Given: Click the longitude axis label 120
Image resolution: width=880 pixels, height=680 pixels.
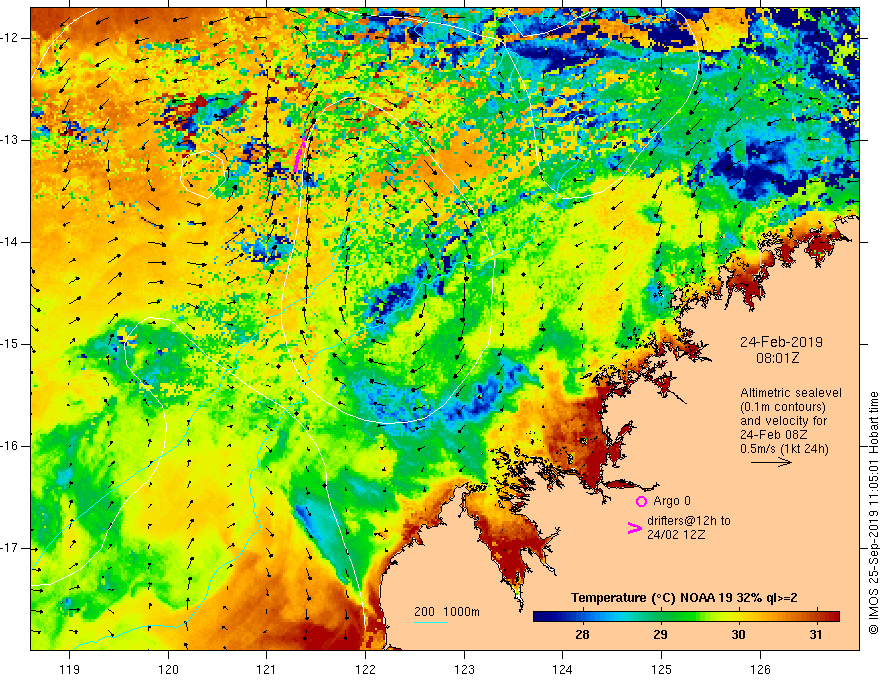Looking at the screenshot, I should point(168,669).
